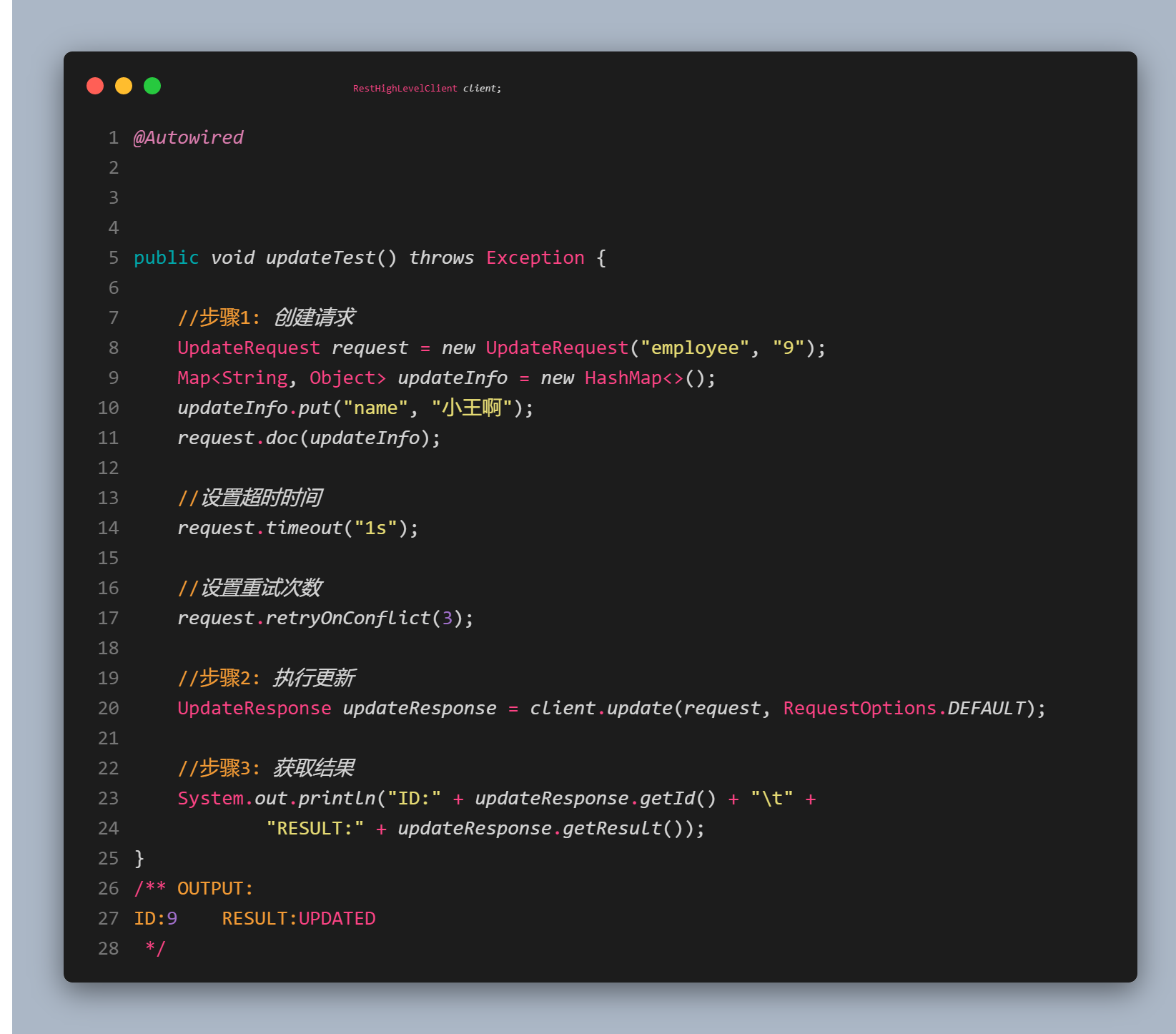Viewport: 1176px width, 1034px height.
Task: Click 'HashMap<>' on line 9
Action: click(x=634, y=378)
